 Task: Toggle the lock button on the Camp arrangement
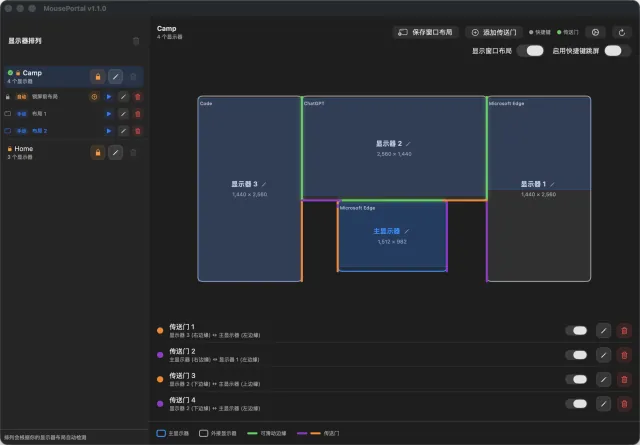tap(98, 77)
